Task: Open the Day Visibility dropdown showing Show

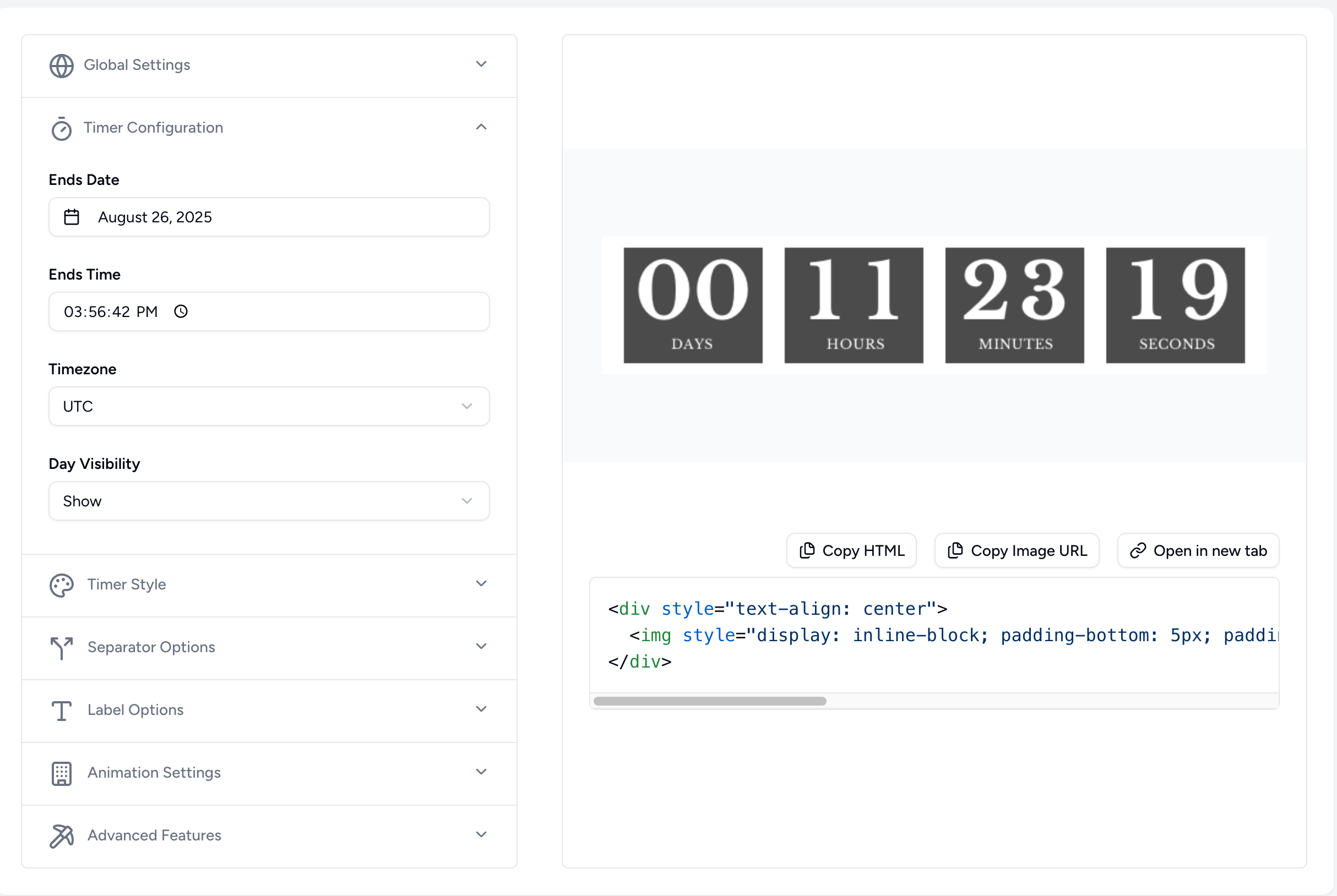Action: (x=269, y=501)
